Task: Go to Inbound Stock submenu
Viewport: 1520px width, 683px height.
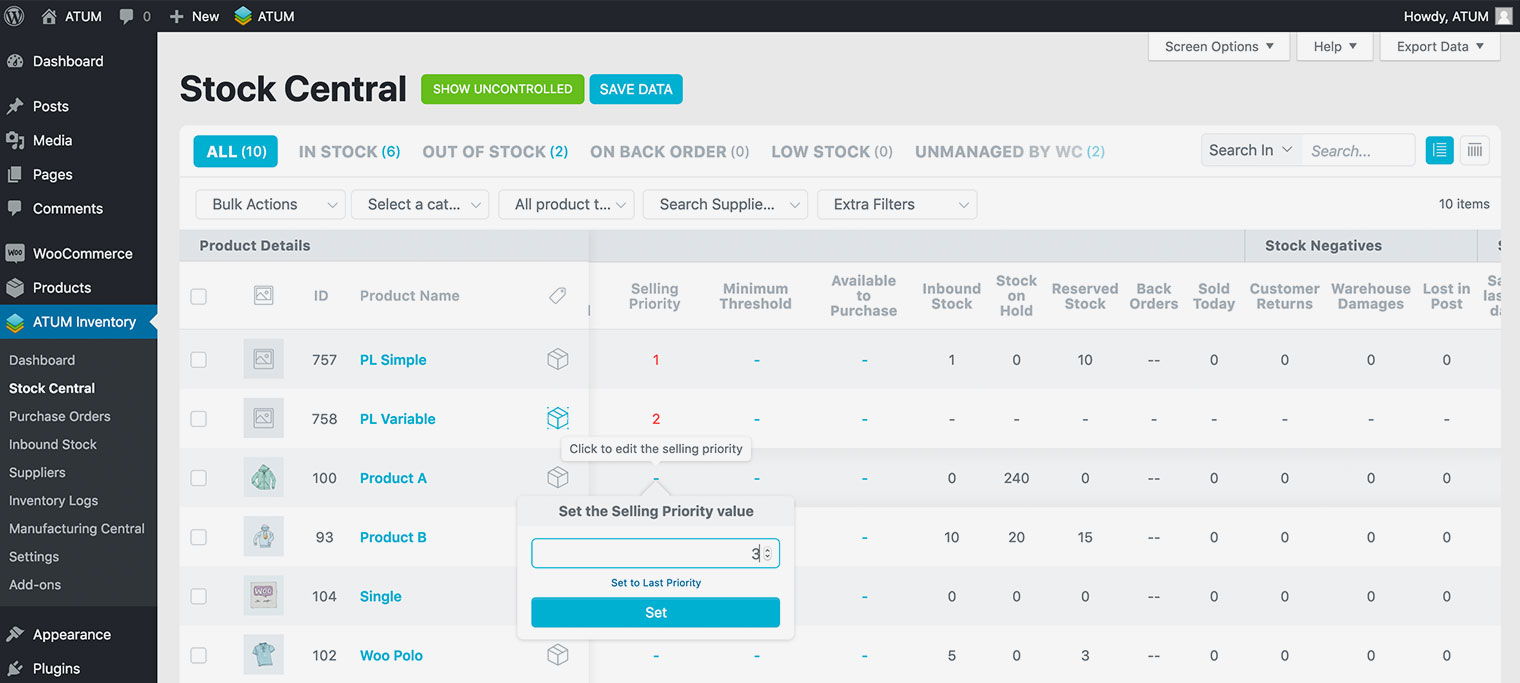Action: [53, 444]
